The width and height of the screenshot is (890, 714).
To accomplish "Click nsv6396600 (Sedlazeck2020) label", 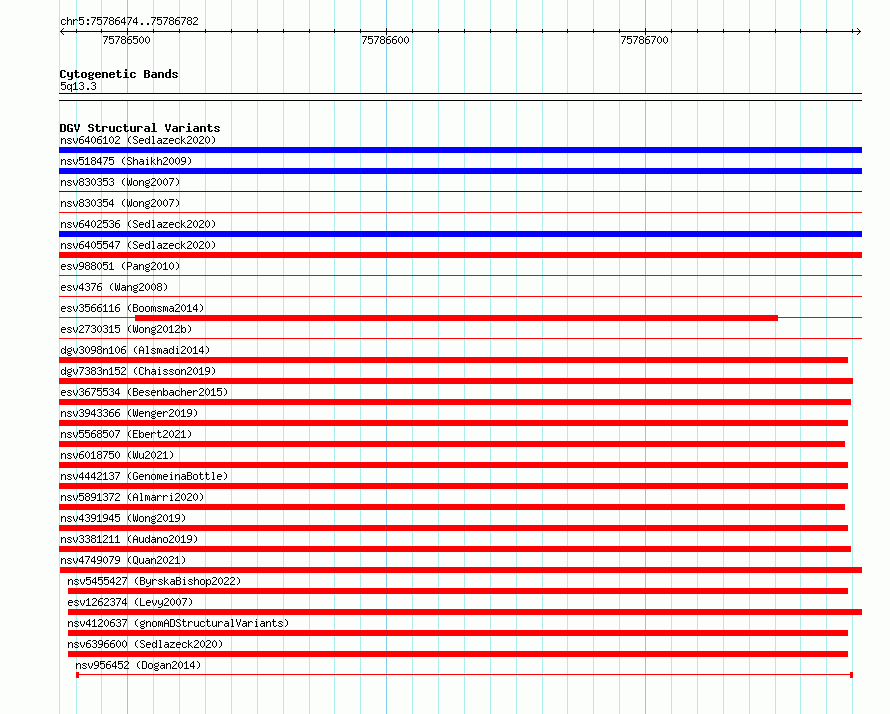I will [x=145, y=644].
